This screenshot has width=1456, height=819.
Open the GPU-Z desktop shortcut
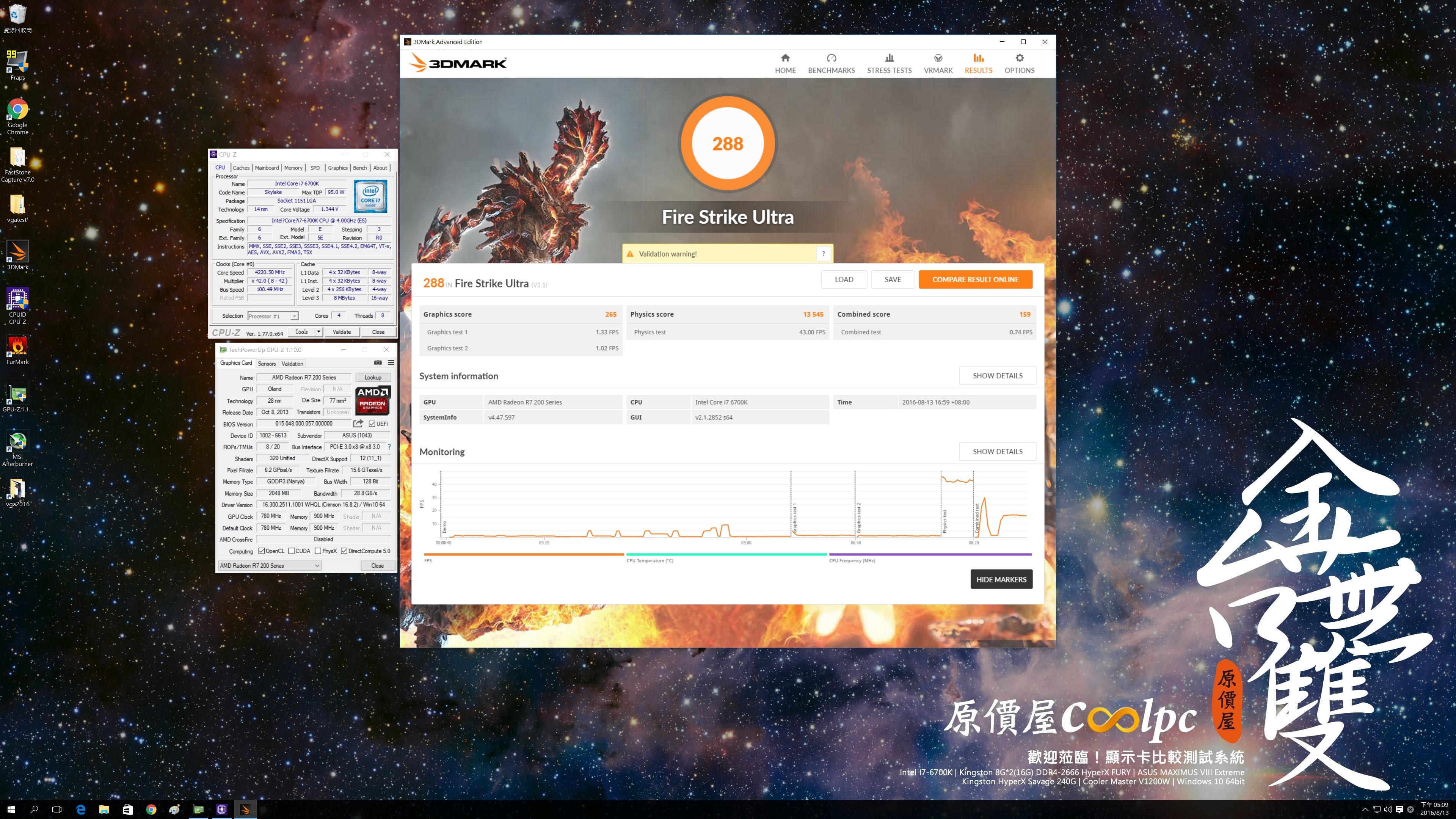coord(17,398)
